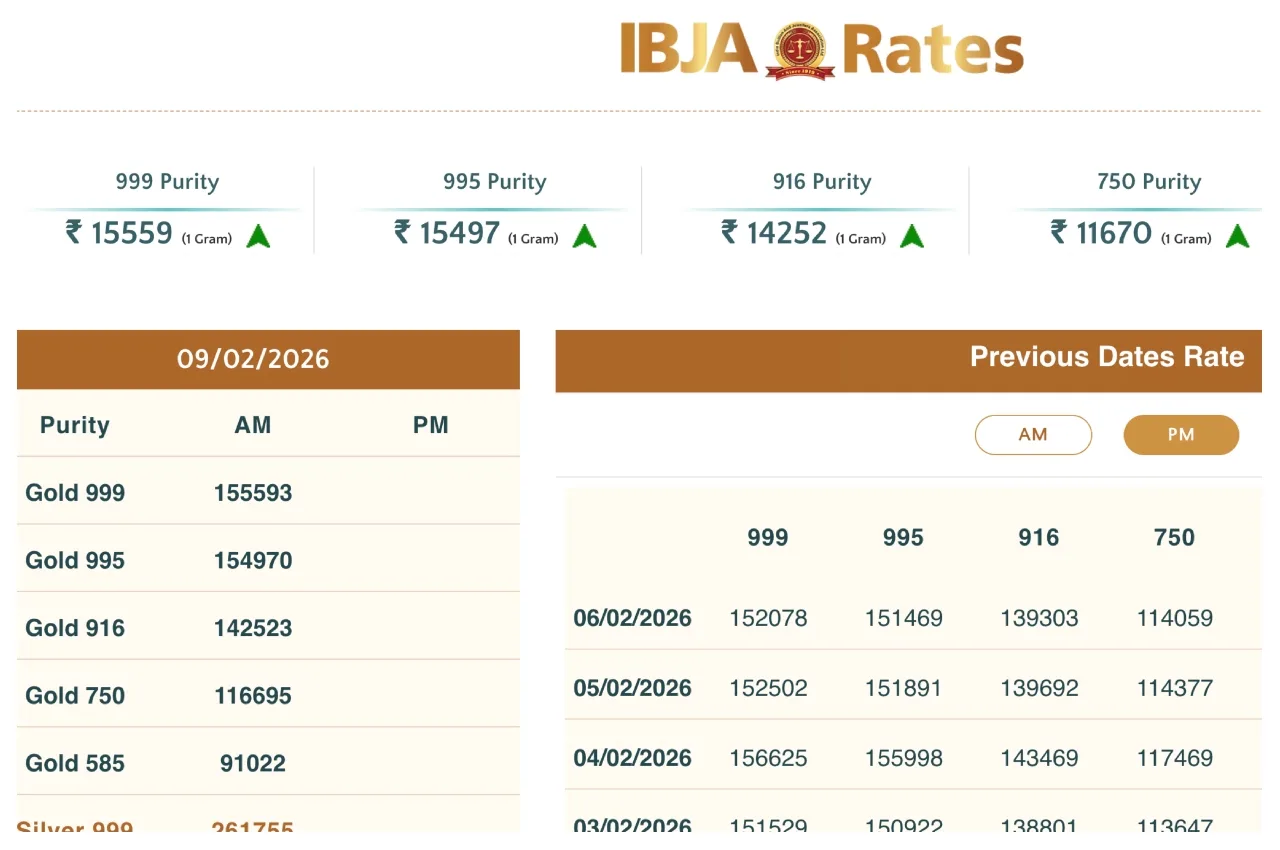Click the Gold 999 row label
Image resolution: width=1280 pixels, height=850 pixels.
[x=75, y=492]
